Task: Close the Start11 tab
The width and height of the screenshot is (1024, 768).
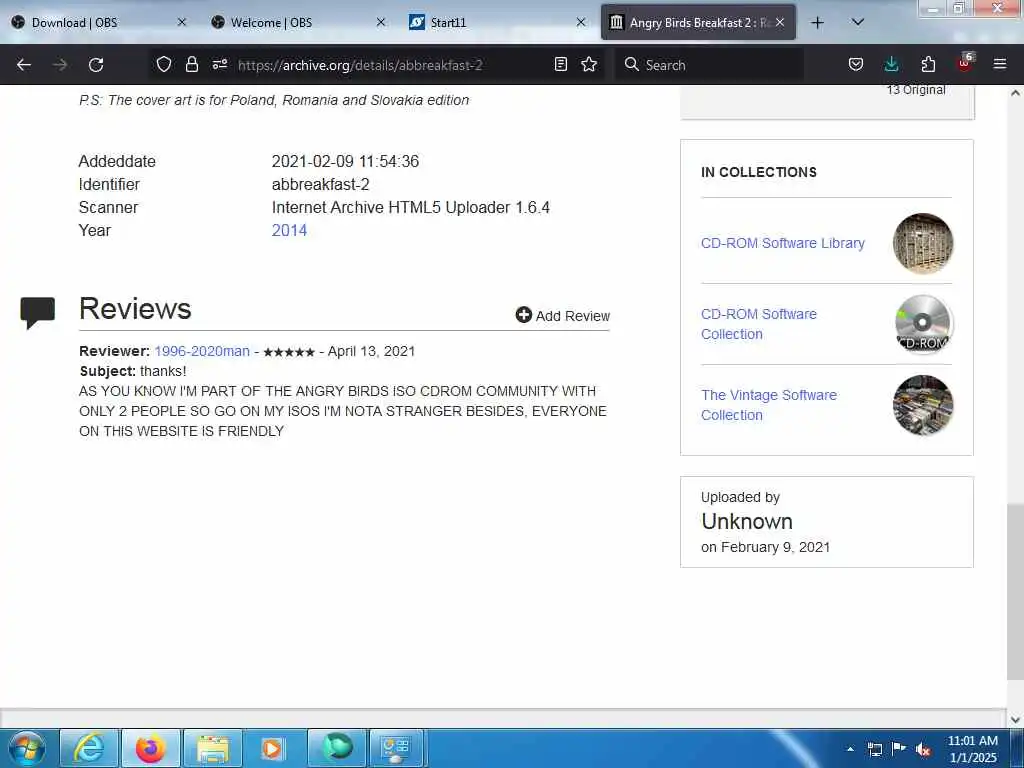Action: [x=581, y=22]
